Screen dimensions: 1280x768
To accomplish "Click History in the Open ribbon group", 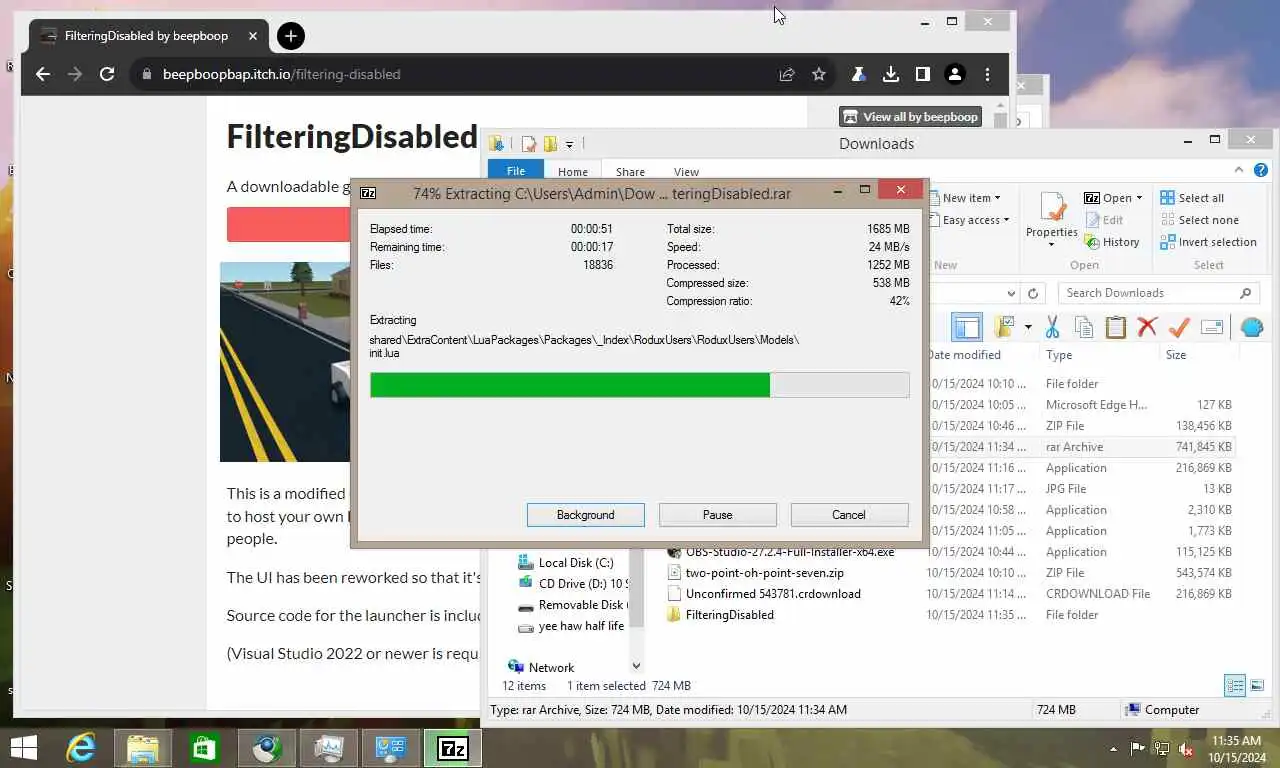I will coord(1112,242).
